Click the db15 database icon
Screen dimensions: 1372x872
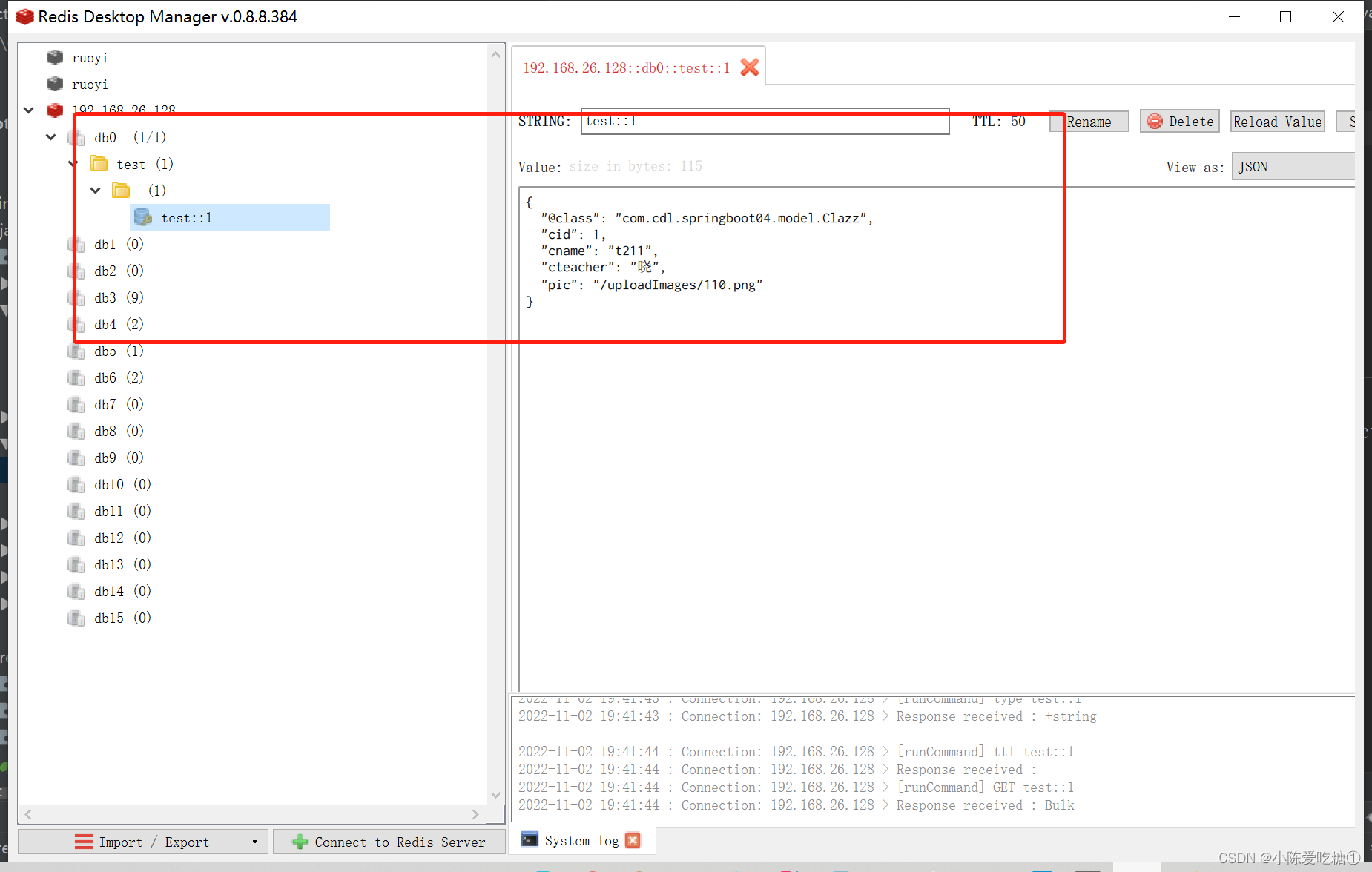(76, 618)
